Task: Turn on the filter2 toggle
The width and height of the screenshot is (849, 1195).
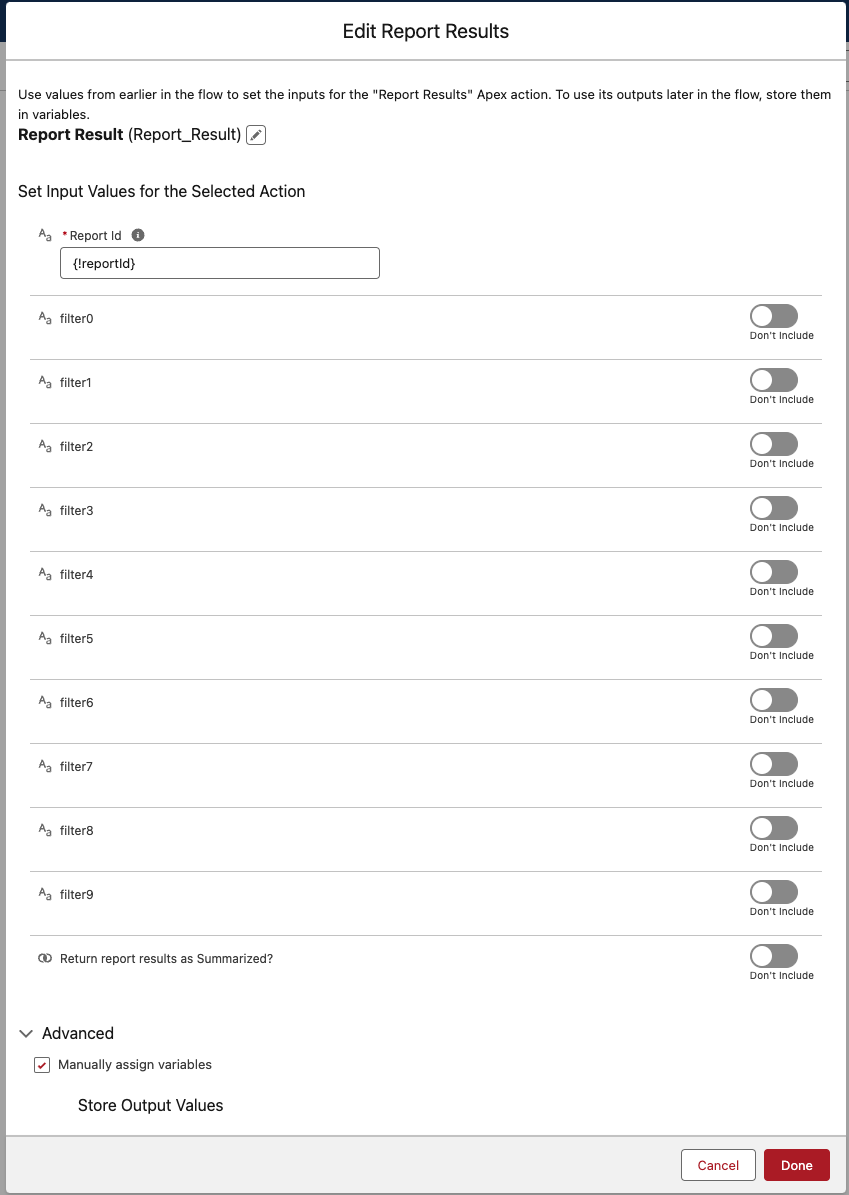Action: (x=774, y=444)
